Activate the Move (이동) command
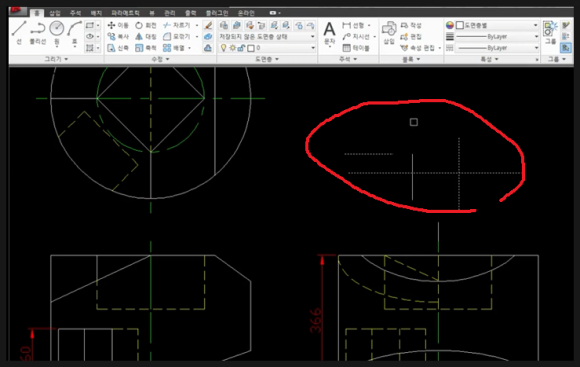 [118, 25]
